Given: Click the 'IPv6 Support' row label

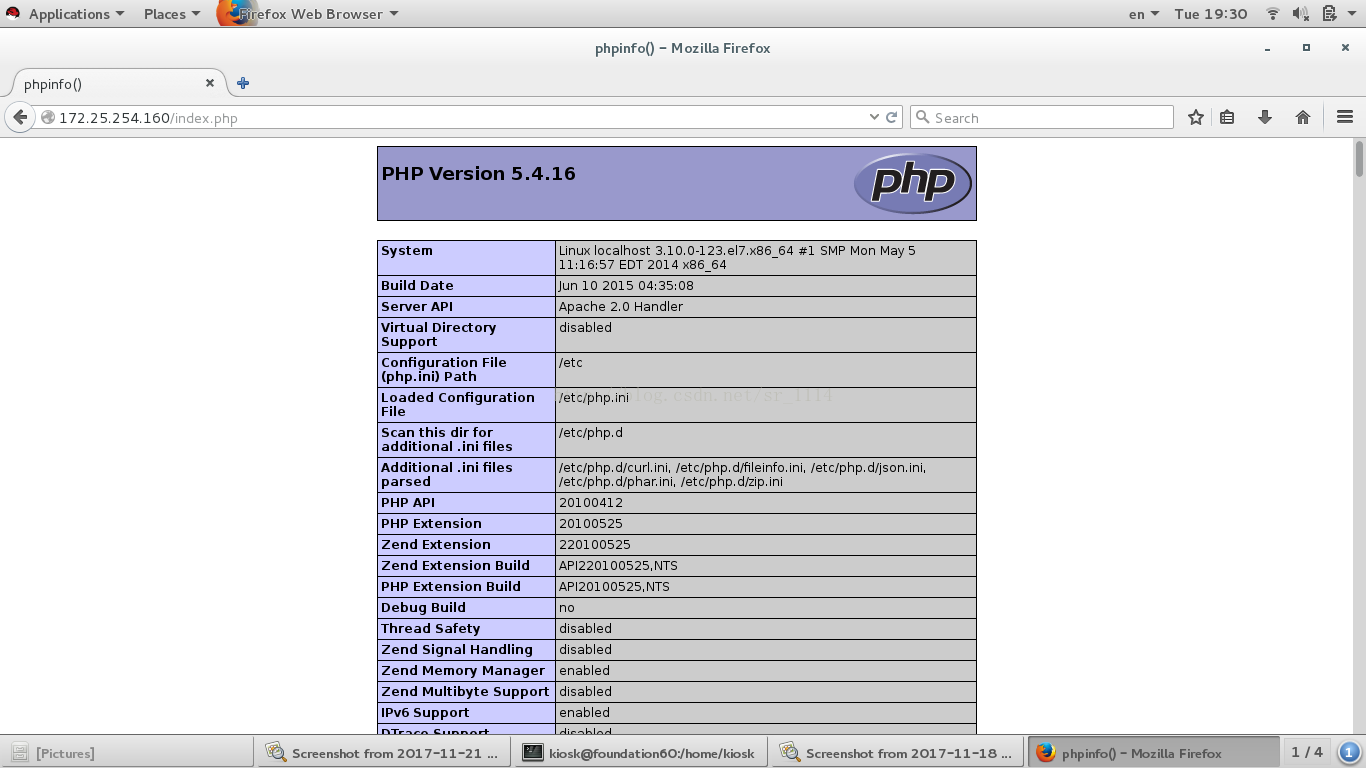Looking at the screenshot, I should [425, 712].
